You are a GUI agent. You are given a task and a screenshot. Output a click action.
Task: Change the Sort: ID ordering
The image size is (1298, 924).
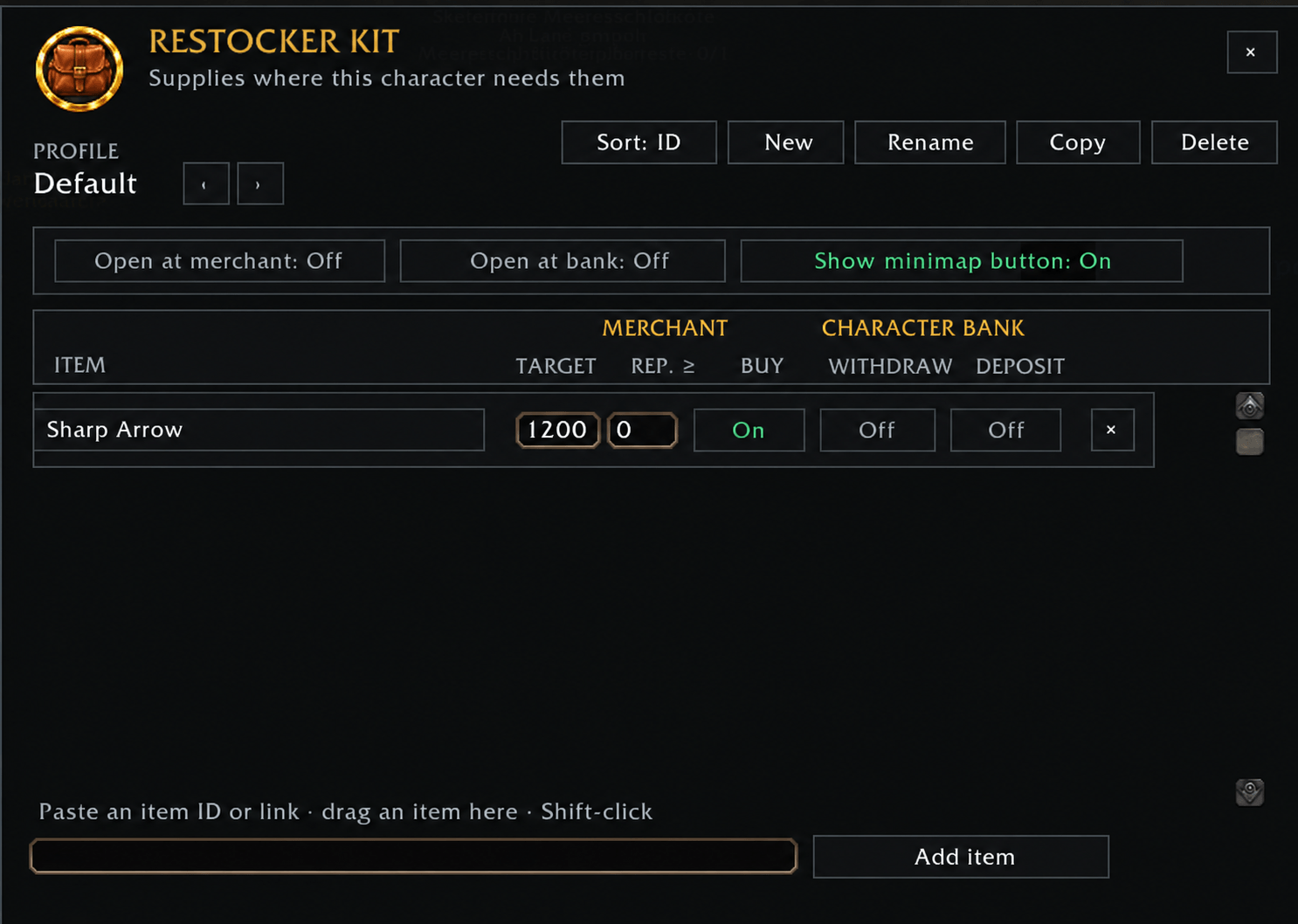[639, 142]
